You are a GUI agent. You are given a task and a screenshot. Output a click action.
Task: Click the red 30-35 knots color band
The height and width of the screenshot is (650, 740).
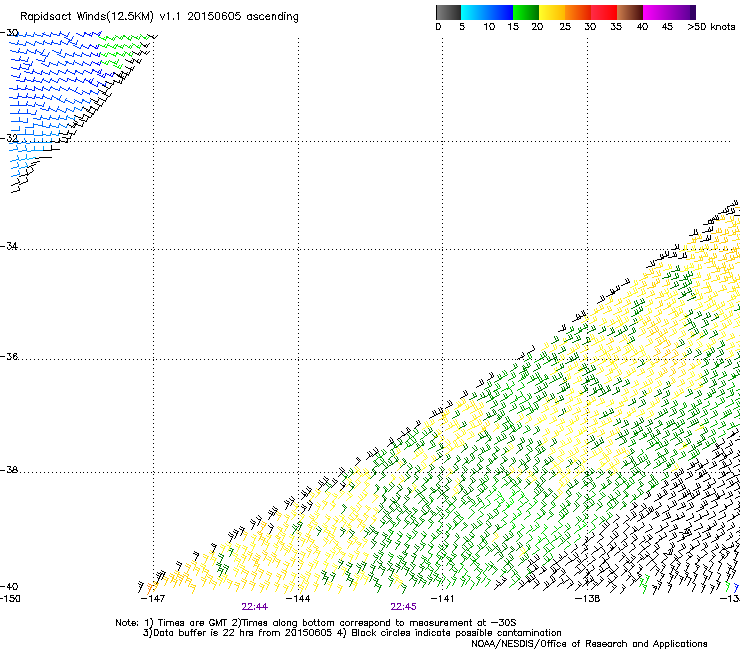pyautogui.click(x=604, y=12)
